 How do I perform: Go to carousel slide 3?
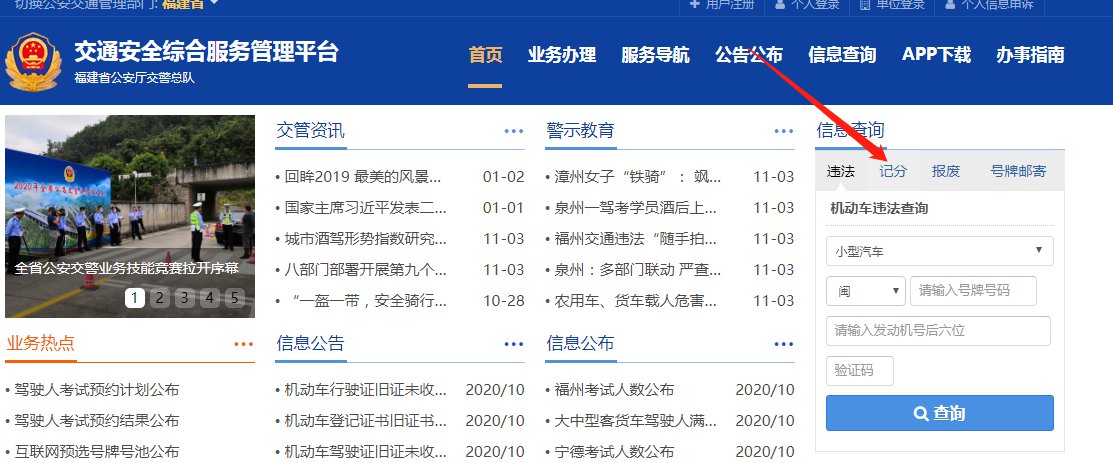pos(185,298)
